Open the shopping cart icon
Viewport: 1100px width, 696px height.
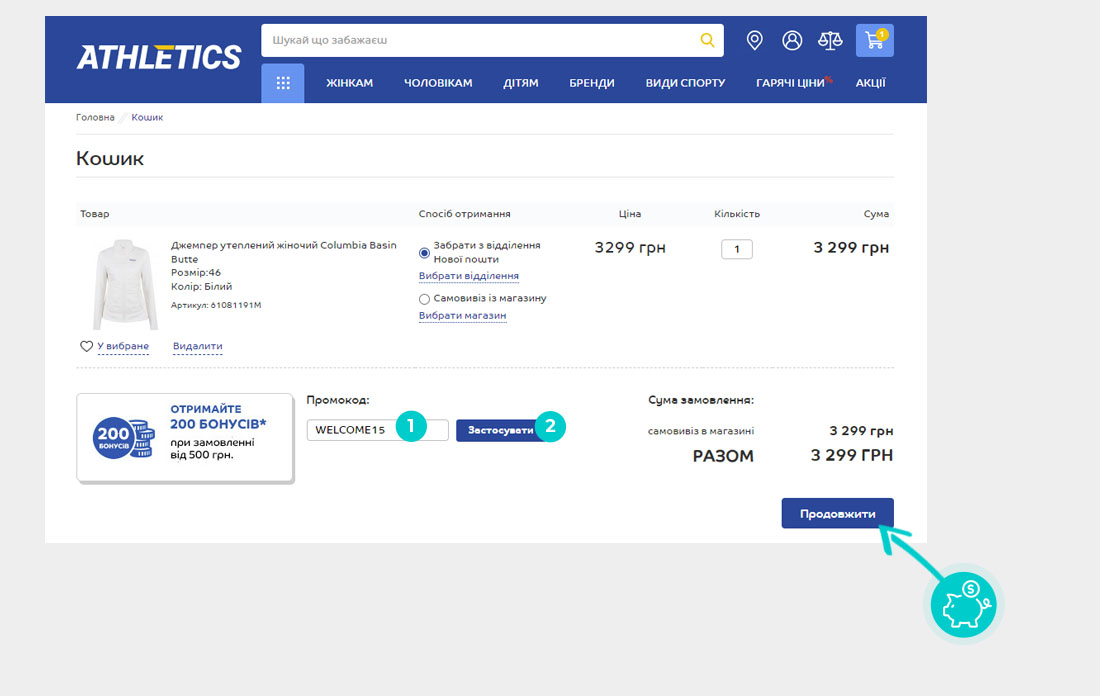874,40
